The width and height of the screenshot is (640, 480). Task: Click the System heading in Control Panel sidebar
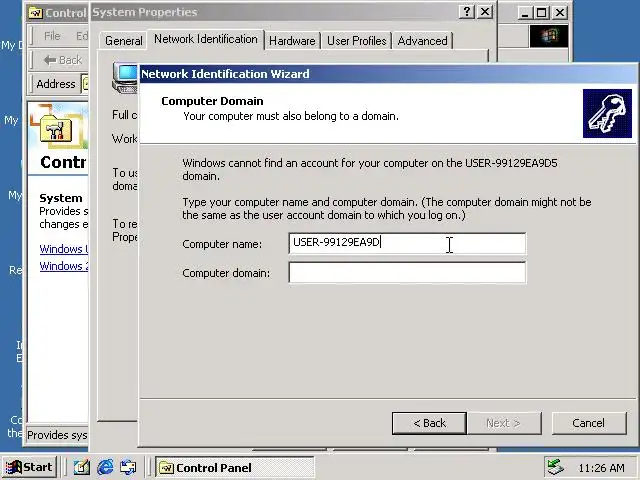61,198
